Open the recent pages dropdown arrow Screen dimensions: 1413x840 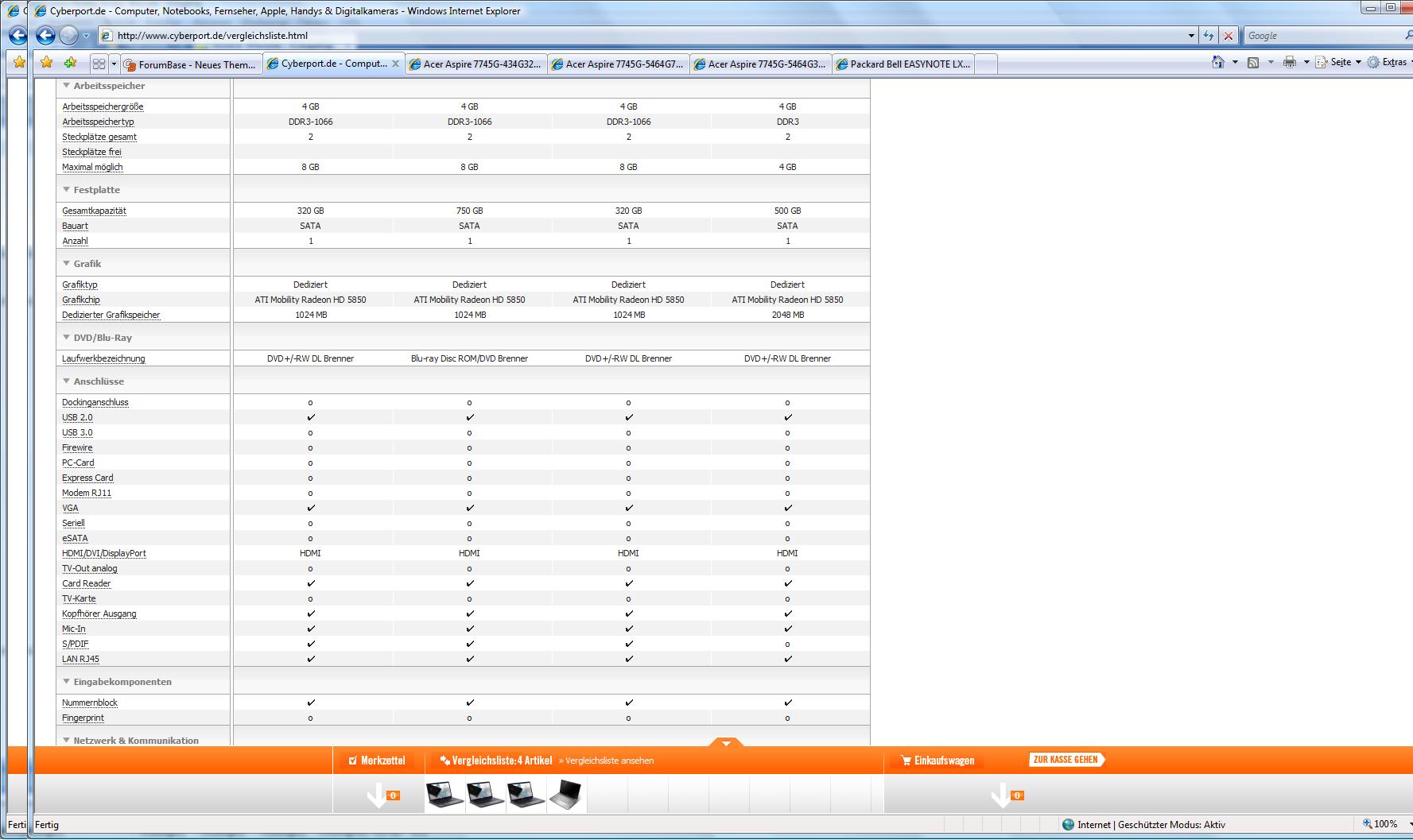[87, 36]
